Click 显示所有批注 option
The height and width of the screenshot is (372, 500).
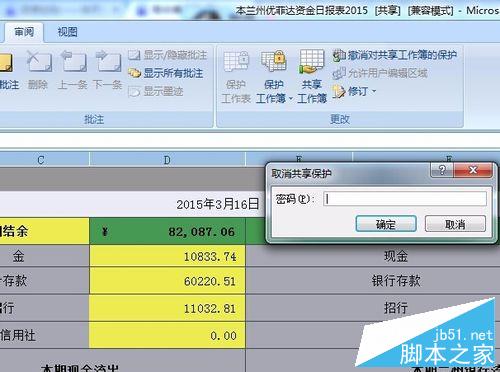tap(166, 73)
